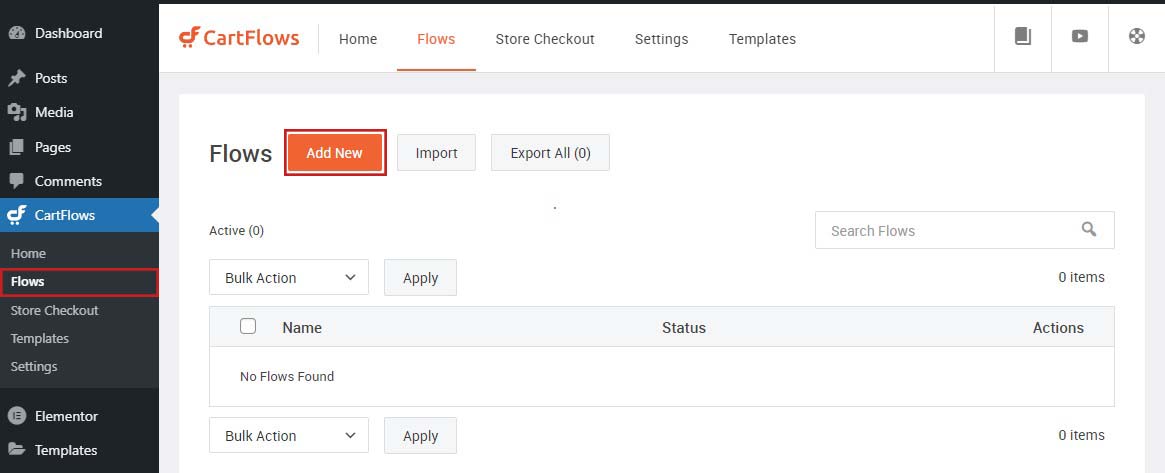Click the Comments speech bubble icon
The width and height of the screenshot is (1165, 473).
pos(16,181)
